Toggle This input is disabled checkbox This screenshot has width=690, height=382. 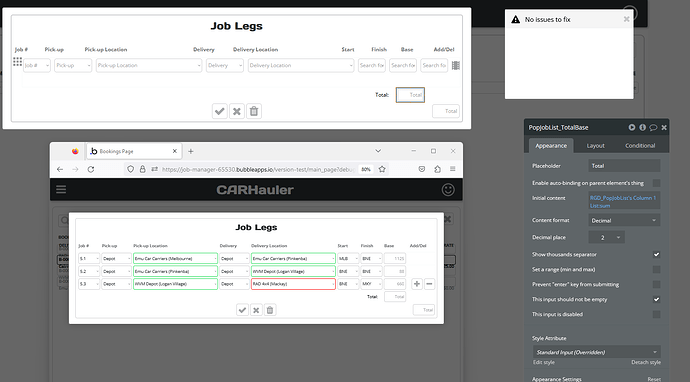[656, 314]
